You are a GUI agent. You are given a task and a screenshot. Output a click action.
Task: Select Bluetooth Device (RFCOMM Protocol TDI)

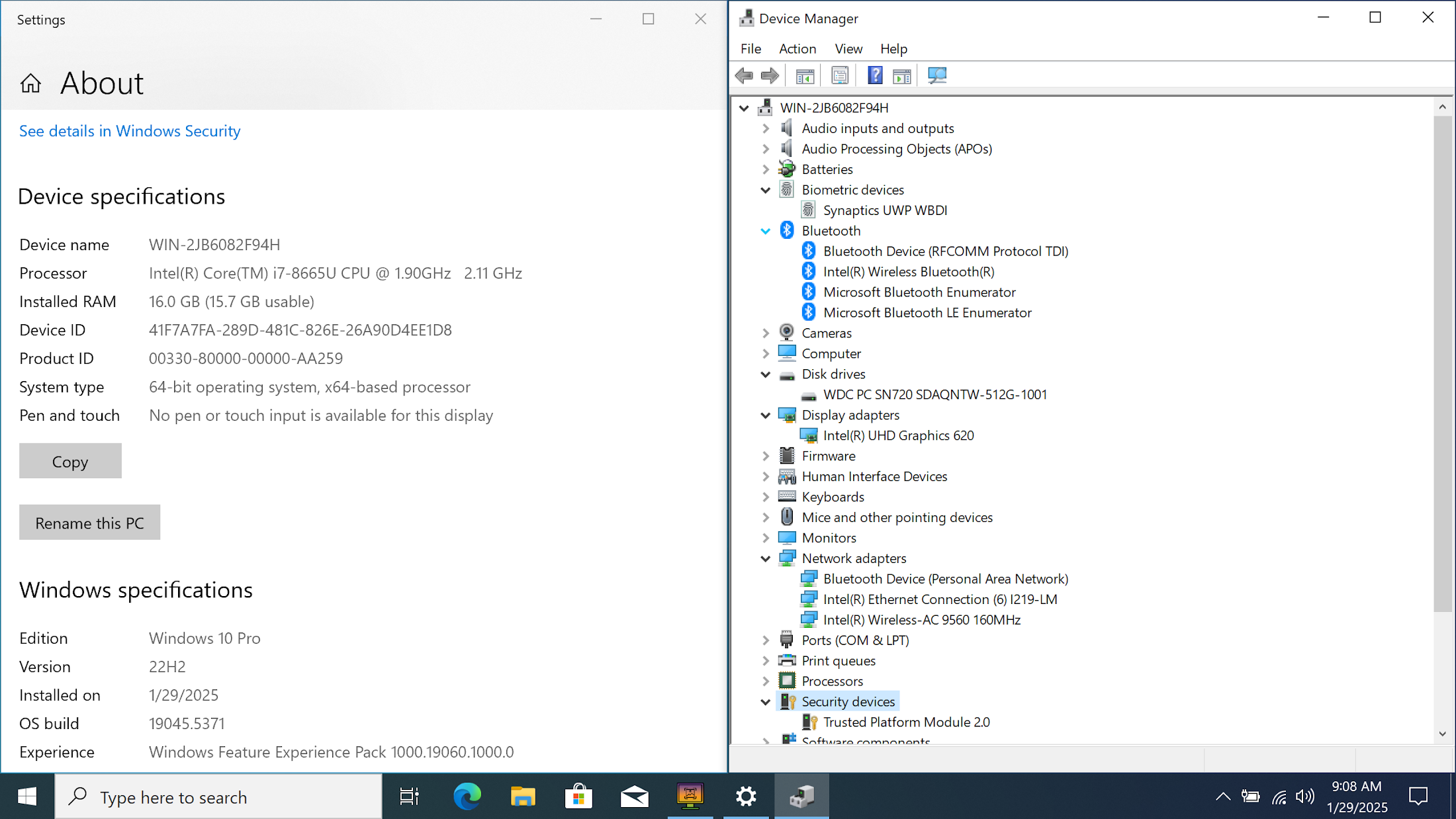pyautogui.click(x=946, y=251)
